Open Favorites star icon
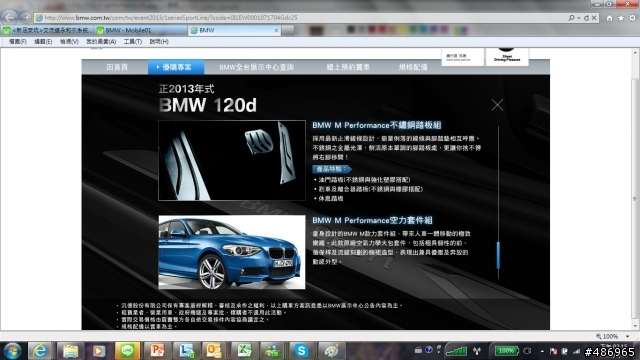Screen dimensions: 640x360 [x=621, y=18]
